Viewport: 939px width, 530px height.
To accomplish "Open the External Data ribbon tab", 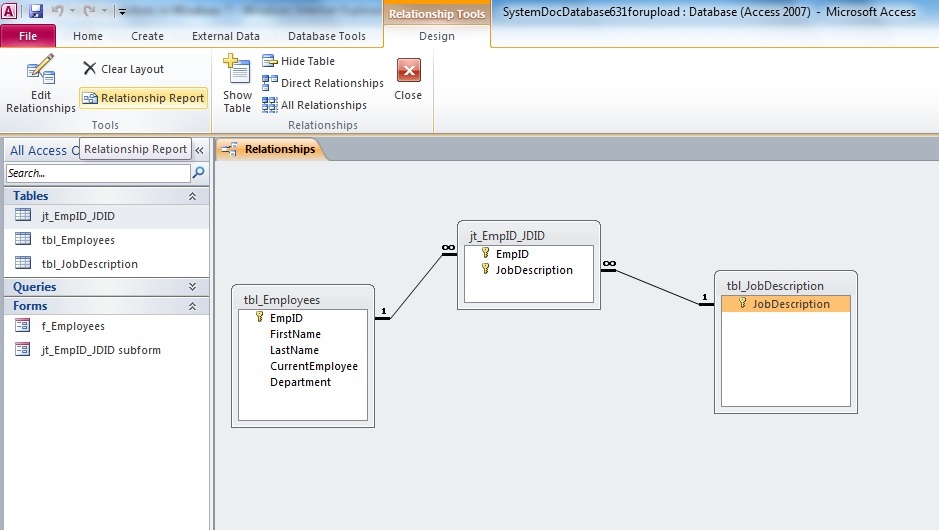I will coord(226,36).
